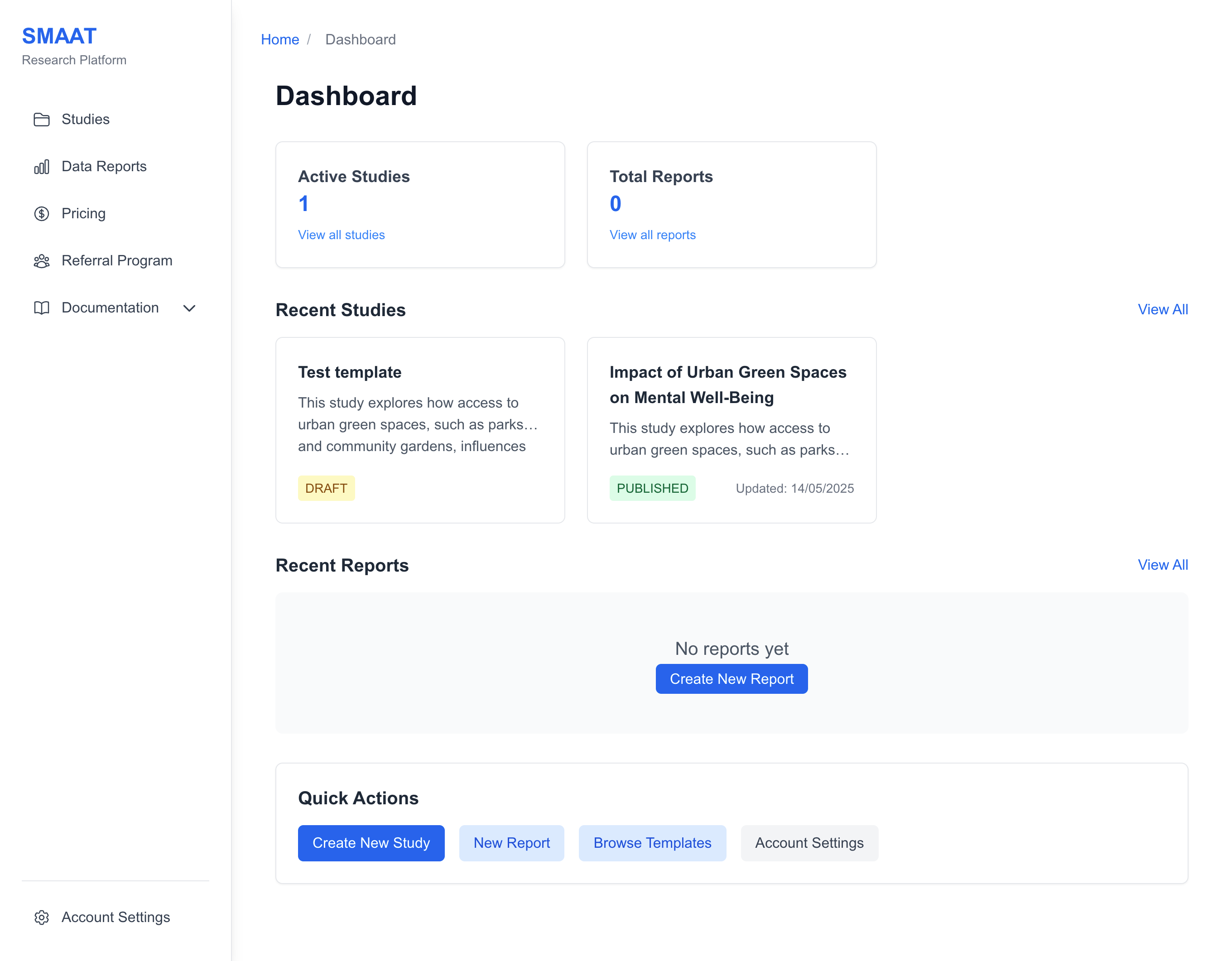
Task: Click the Account Settings gear icon
Action: [x=42, y=918]
